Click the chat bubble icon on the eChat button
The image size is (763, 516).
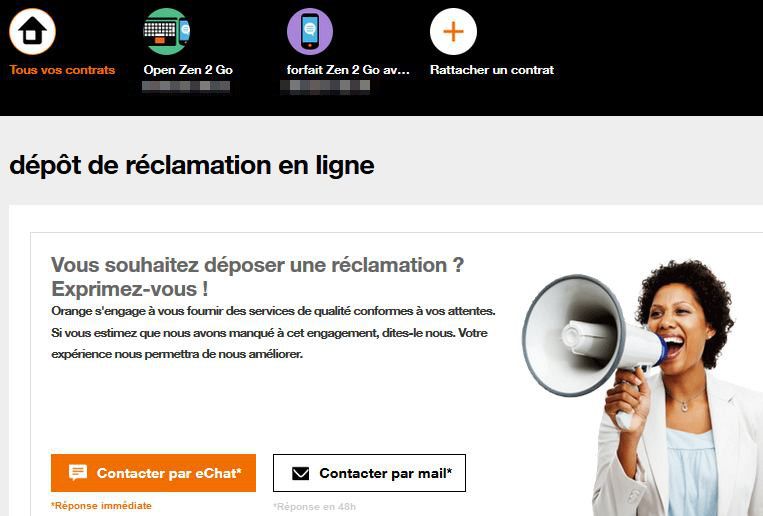click(x=78, y=472)
